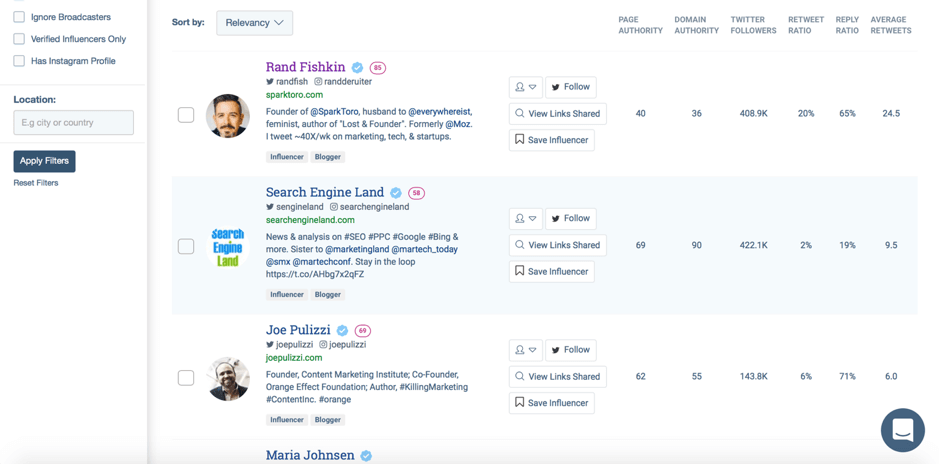Sort by Twitter Followers column header
939x464 pixels.
point(753,25)
